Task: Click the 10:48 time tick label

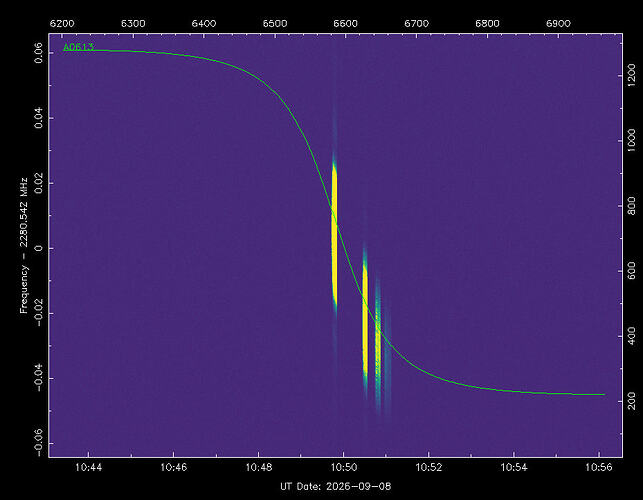Action: tap(259, 467)
